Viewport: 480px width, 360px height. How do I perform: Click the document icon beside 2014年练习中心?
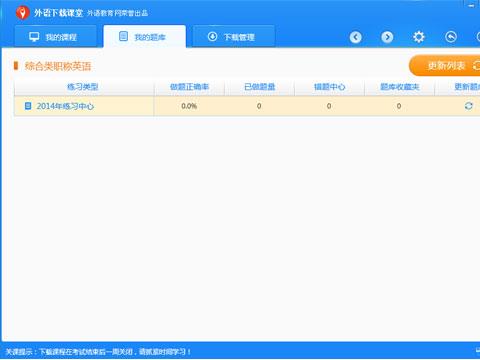click(28, 106)
